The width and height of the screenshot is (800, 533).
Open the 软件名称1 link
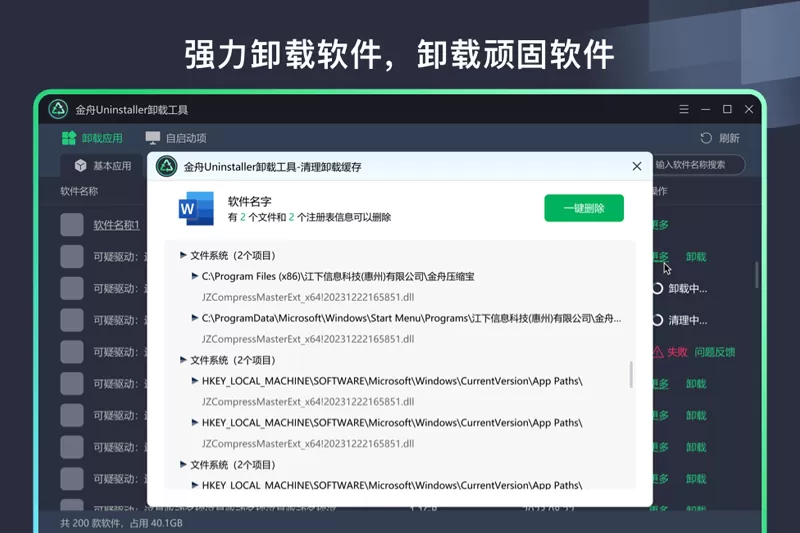[116, 225]
